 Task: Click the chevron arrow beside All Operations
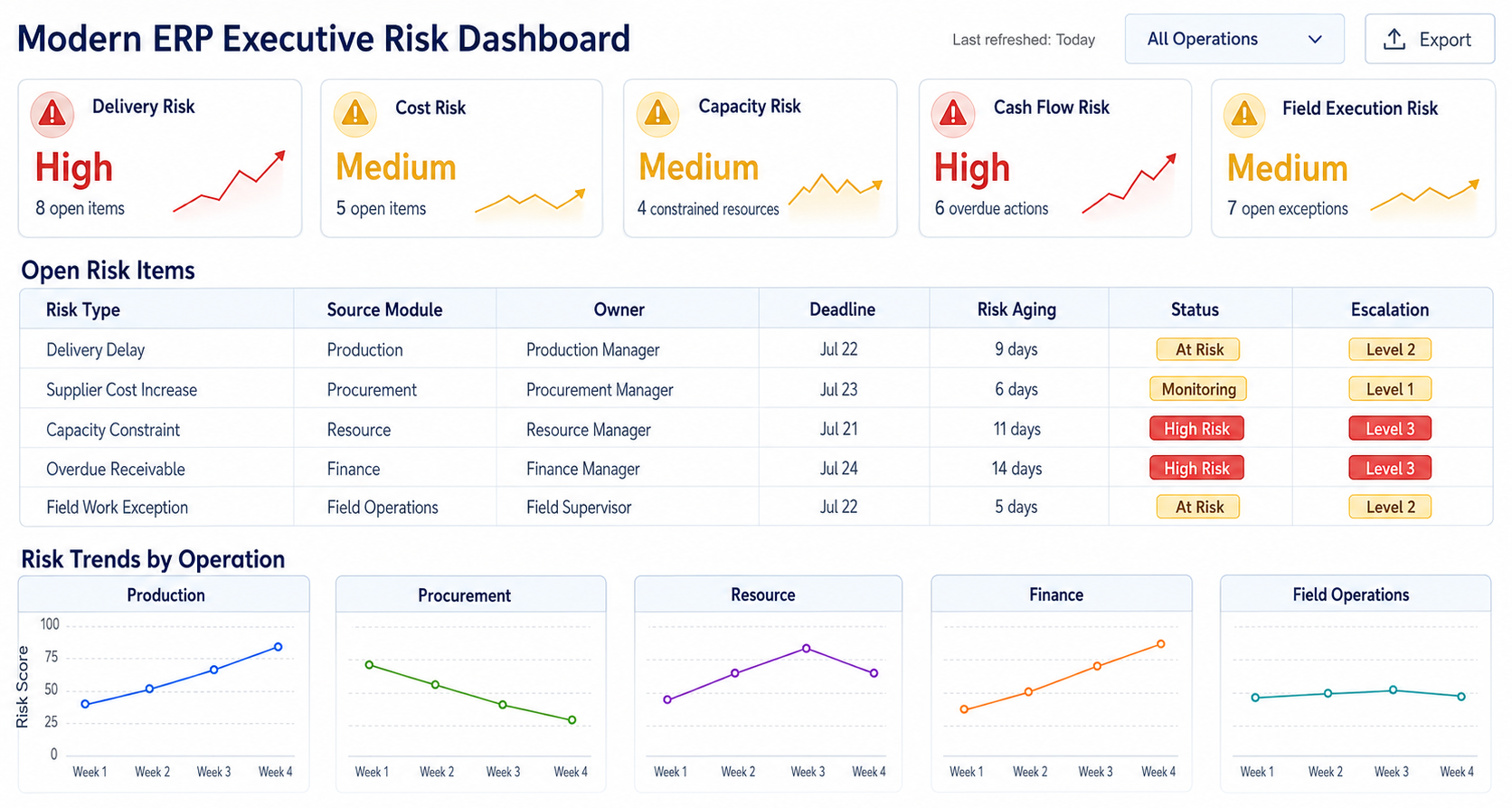click(1315, 40)
